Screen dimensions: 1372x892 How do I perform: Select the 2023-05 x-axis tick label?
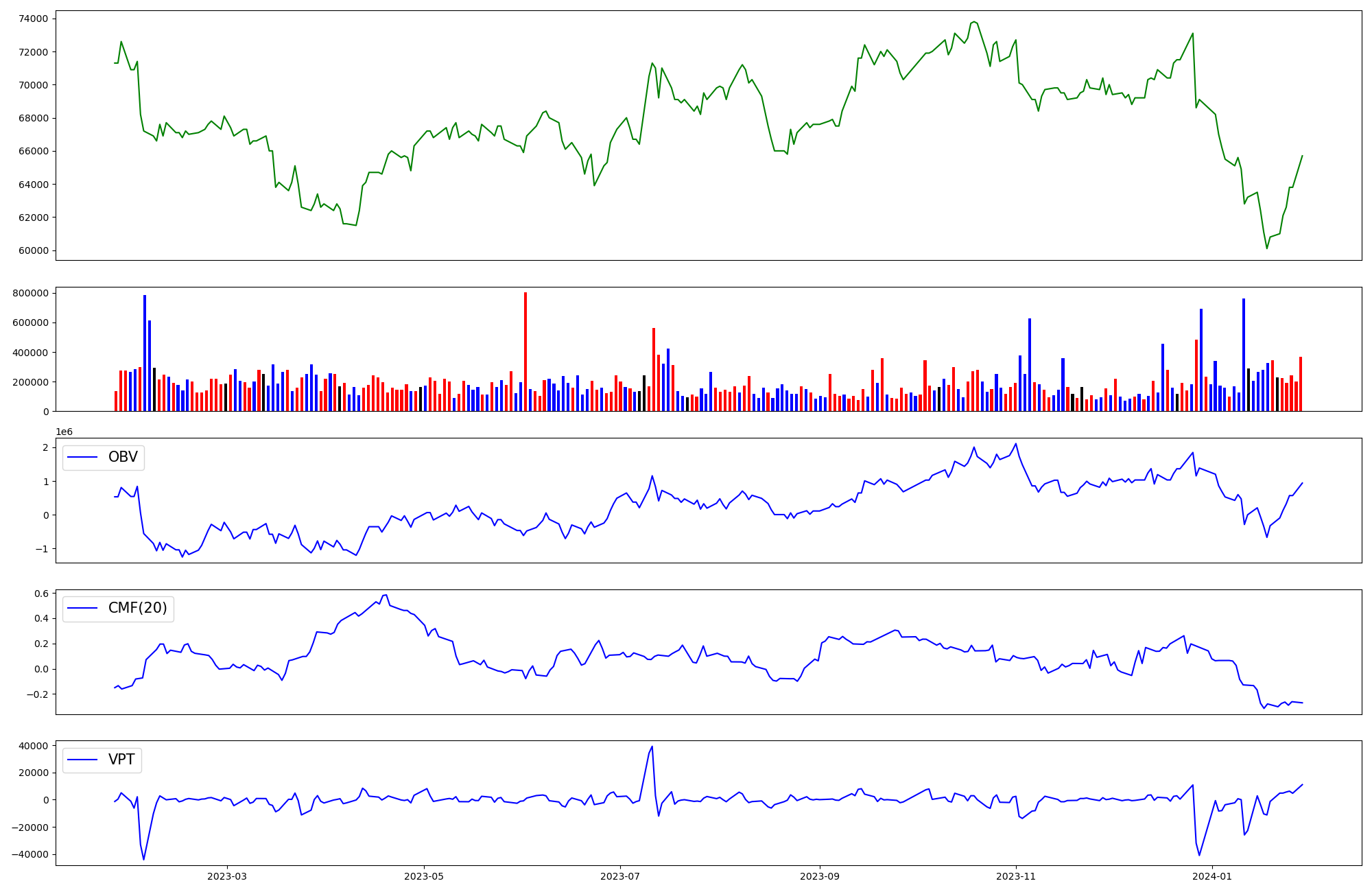pos(424,876)
